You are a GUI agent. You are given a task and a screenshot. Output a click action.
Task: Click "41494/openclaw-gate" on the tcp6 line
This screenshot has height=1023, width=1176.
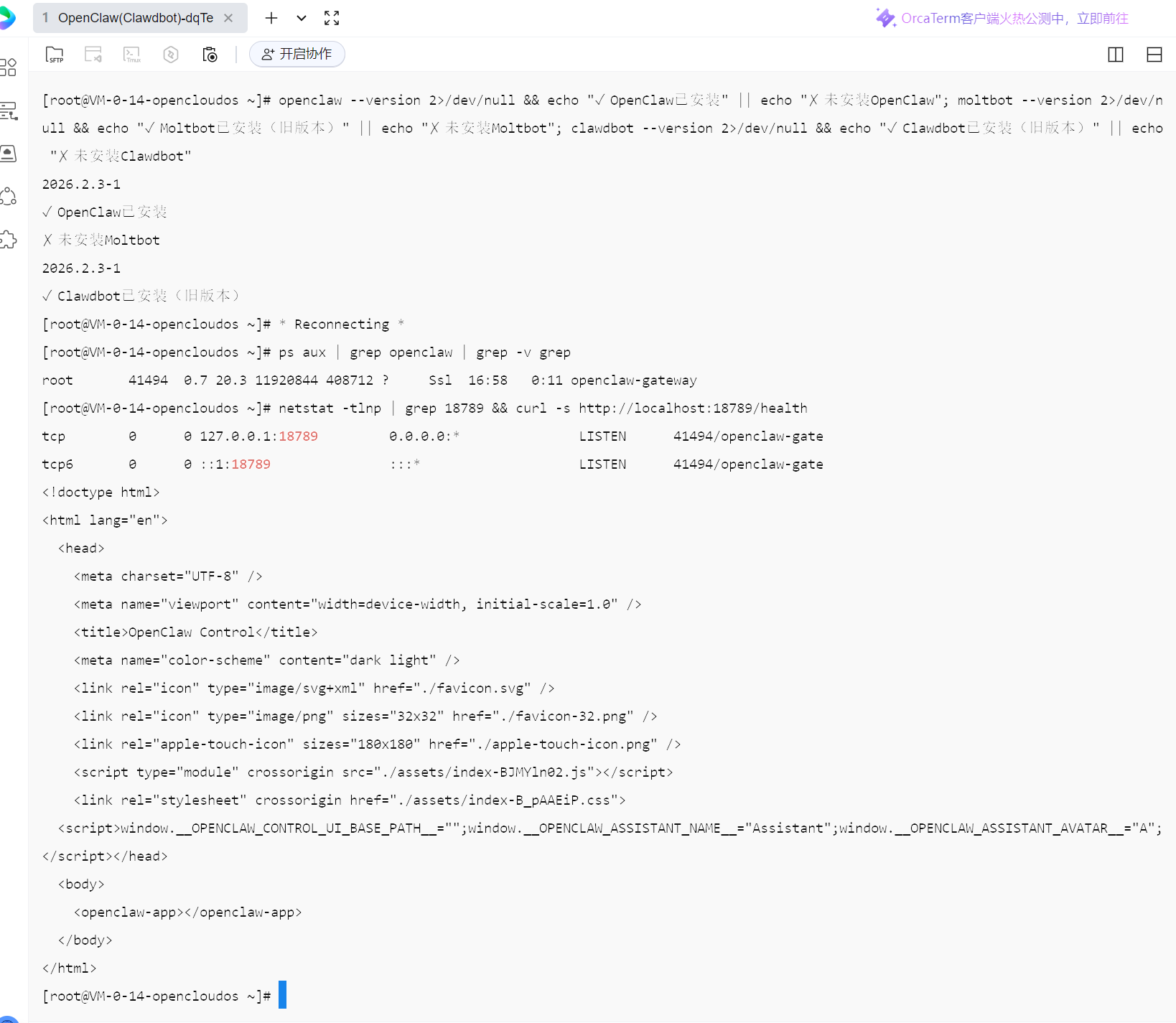click(x=748, y=464)
